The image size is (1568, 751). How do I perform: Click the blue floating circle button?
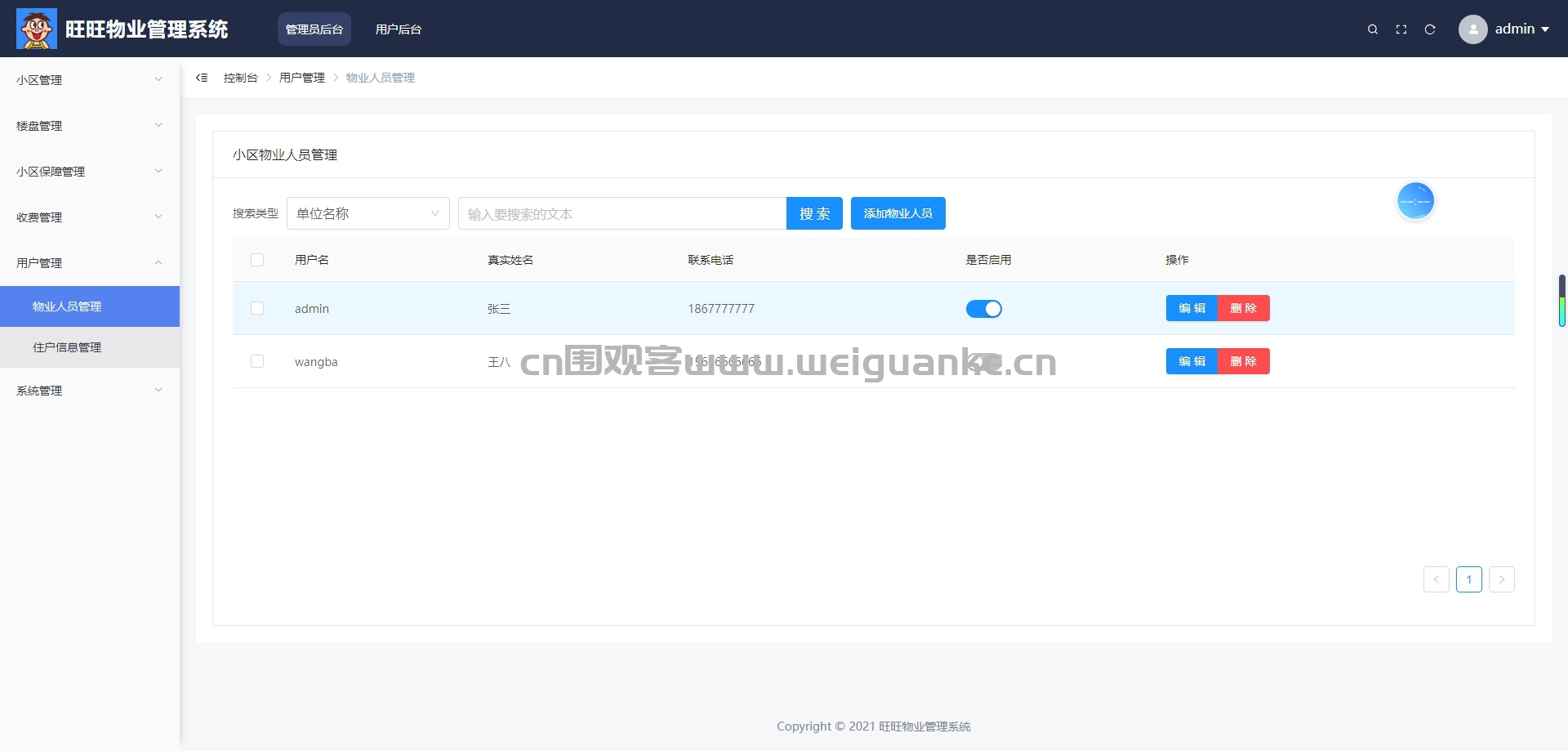pyautogui.click(x=1415, y=201)
